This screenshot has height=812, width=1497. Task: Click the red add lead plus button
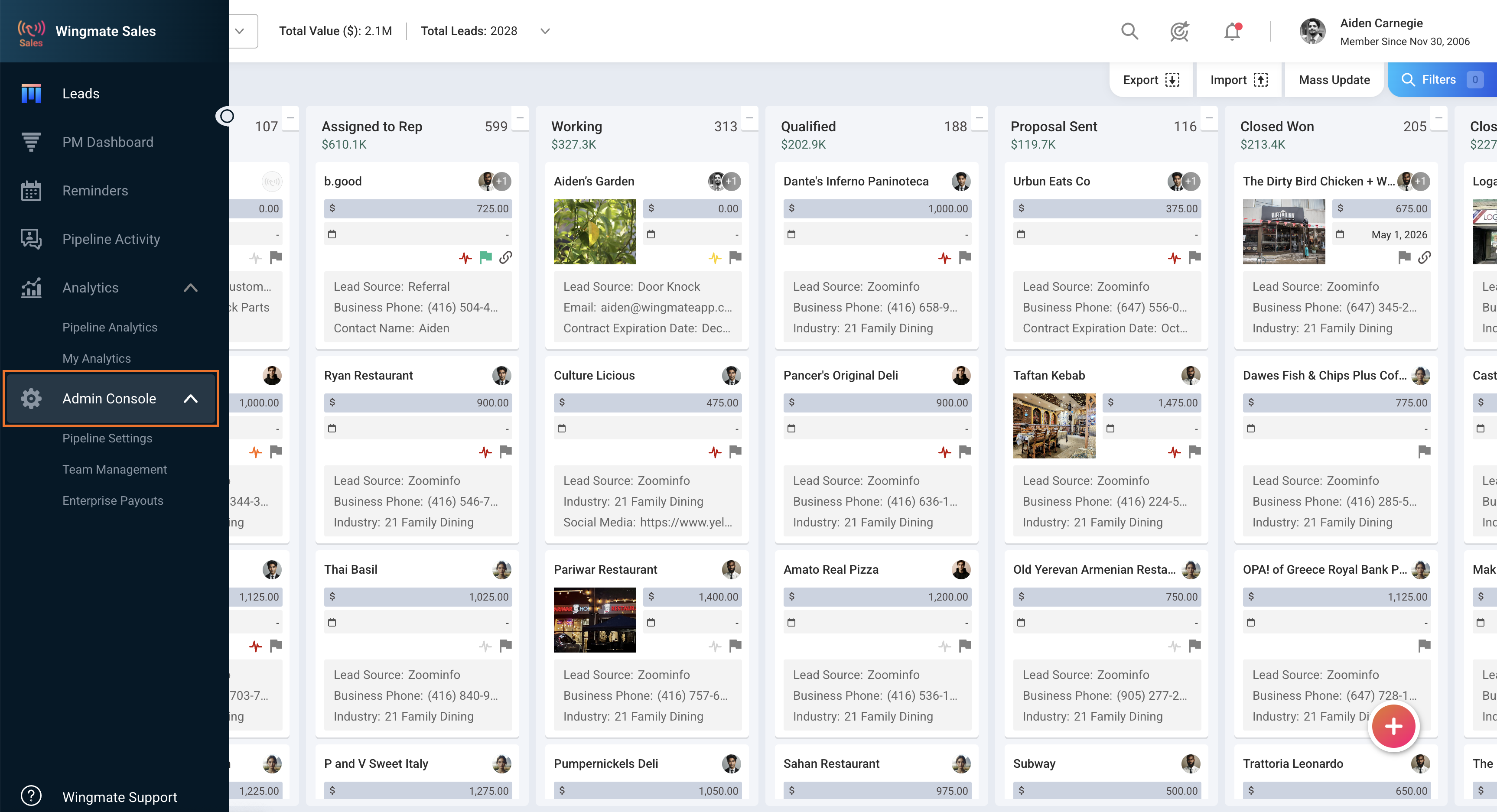point(1393,726)
